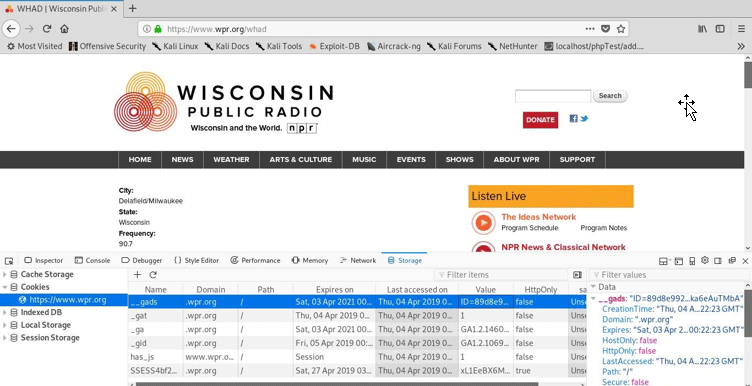Open the iframe selector in devtools toolbar

[x=664, y=261]
